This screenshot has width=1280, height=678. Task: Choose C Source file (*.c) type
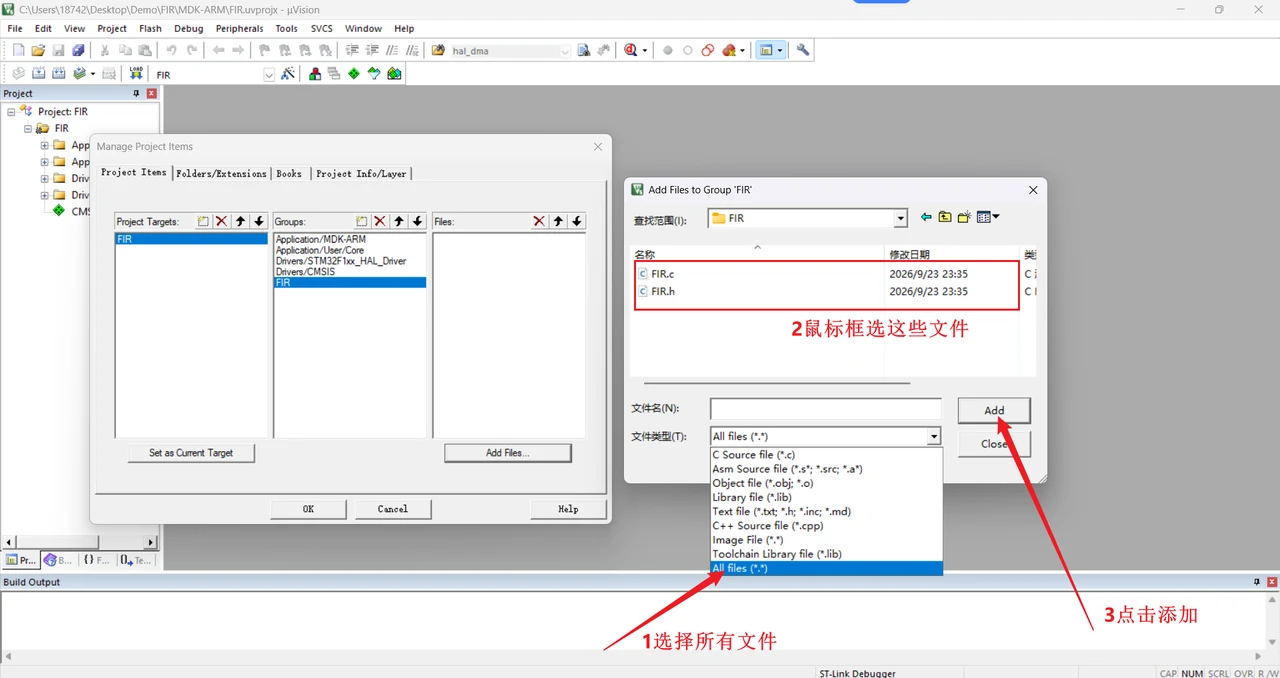pos(826,455)
